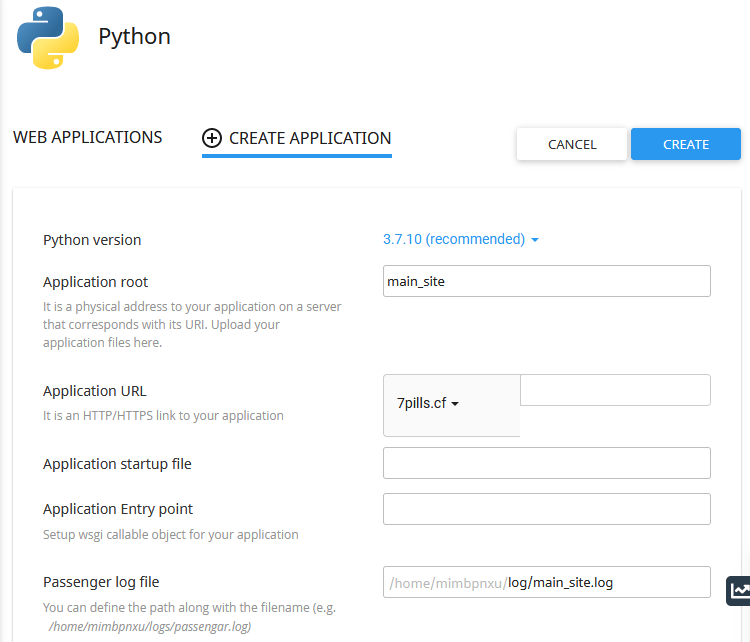This screenshot has height=642, width=750.
Task: Open the Python version 3.7.10 dropdown
Action: 461,239
